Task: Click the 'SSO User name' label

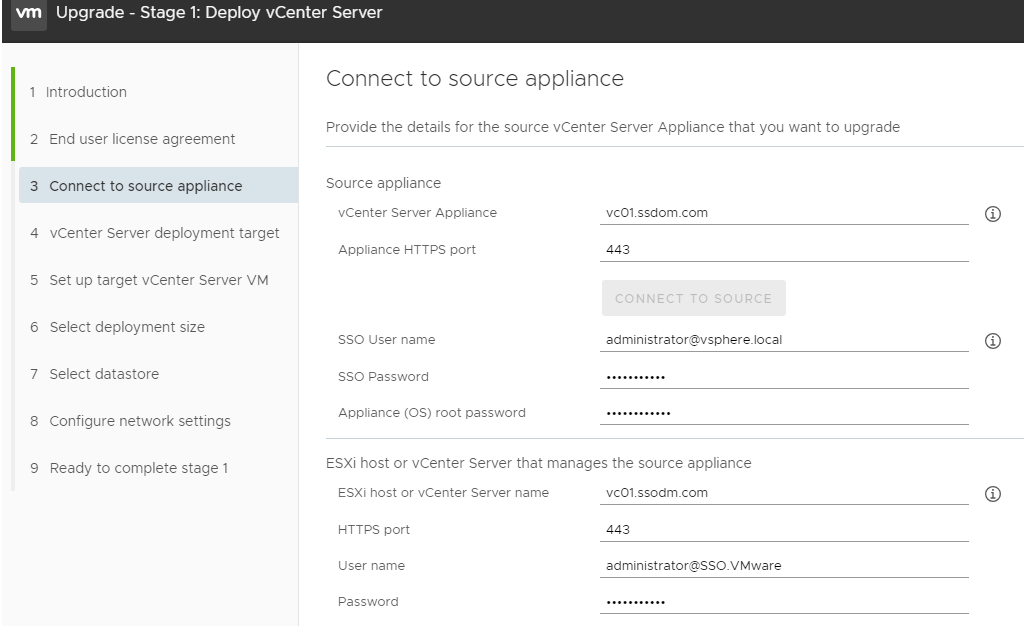Action: tap(387, 340)
